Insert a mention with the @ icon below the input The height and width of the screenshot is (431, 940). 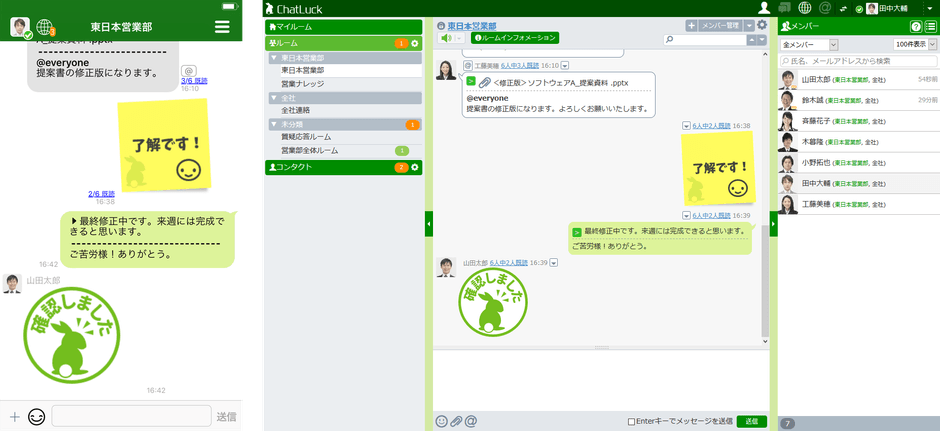click(471, 421)
